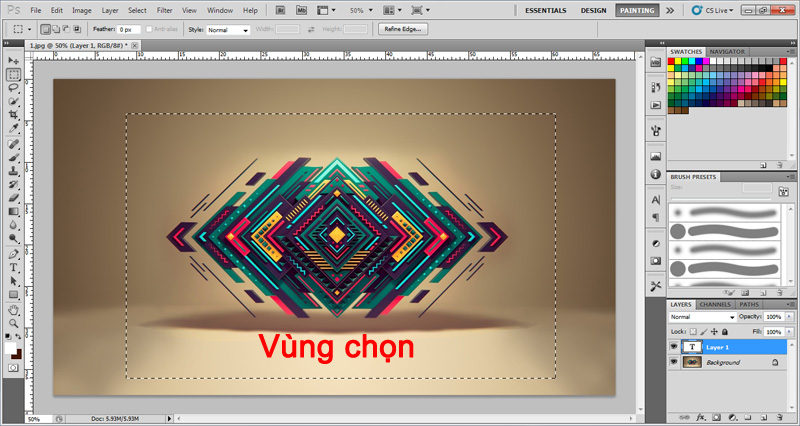This screenshot has width=800, height=426.
Task: Click the Refine Edge button
Action: point(403,29)
